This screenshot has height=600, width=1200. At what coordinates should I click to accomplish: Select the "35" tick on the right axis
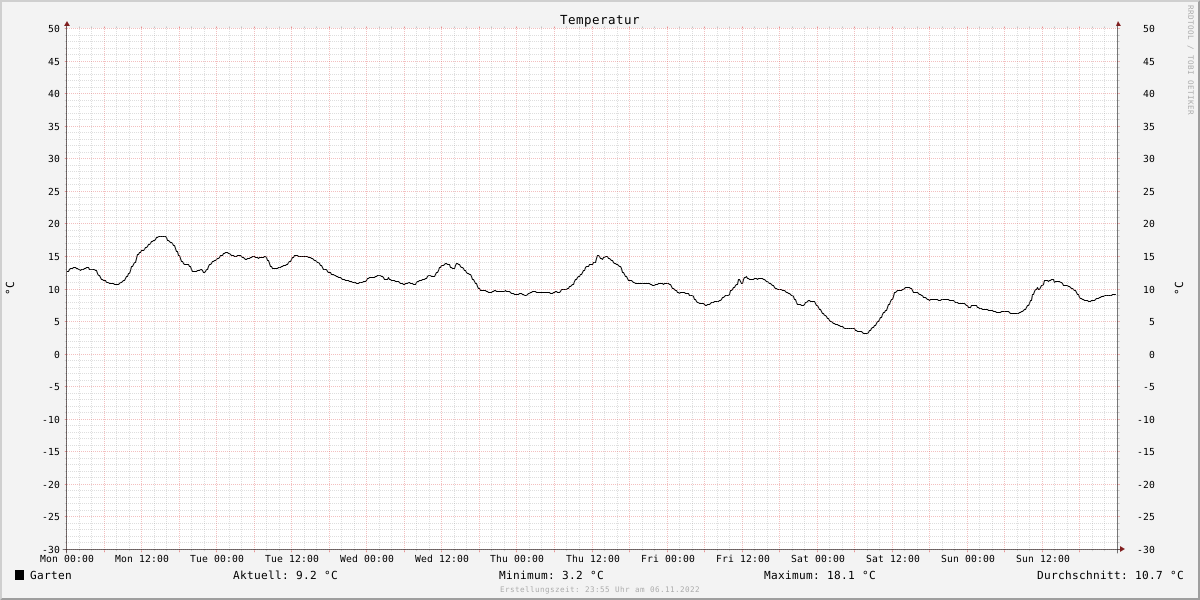pos(1149,127)
